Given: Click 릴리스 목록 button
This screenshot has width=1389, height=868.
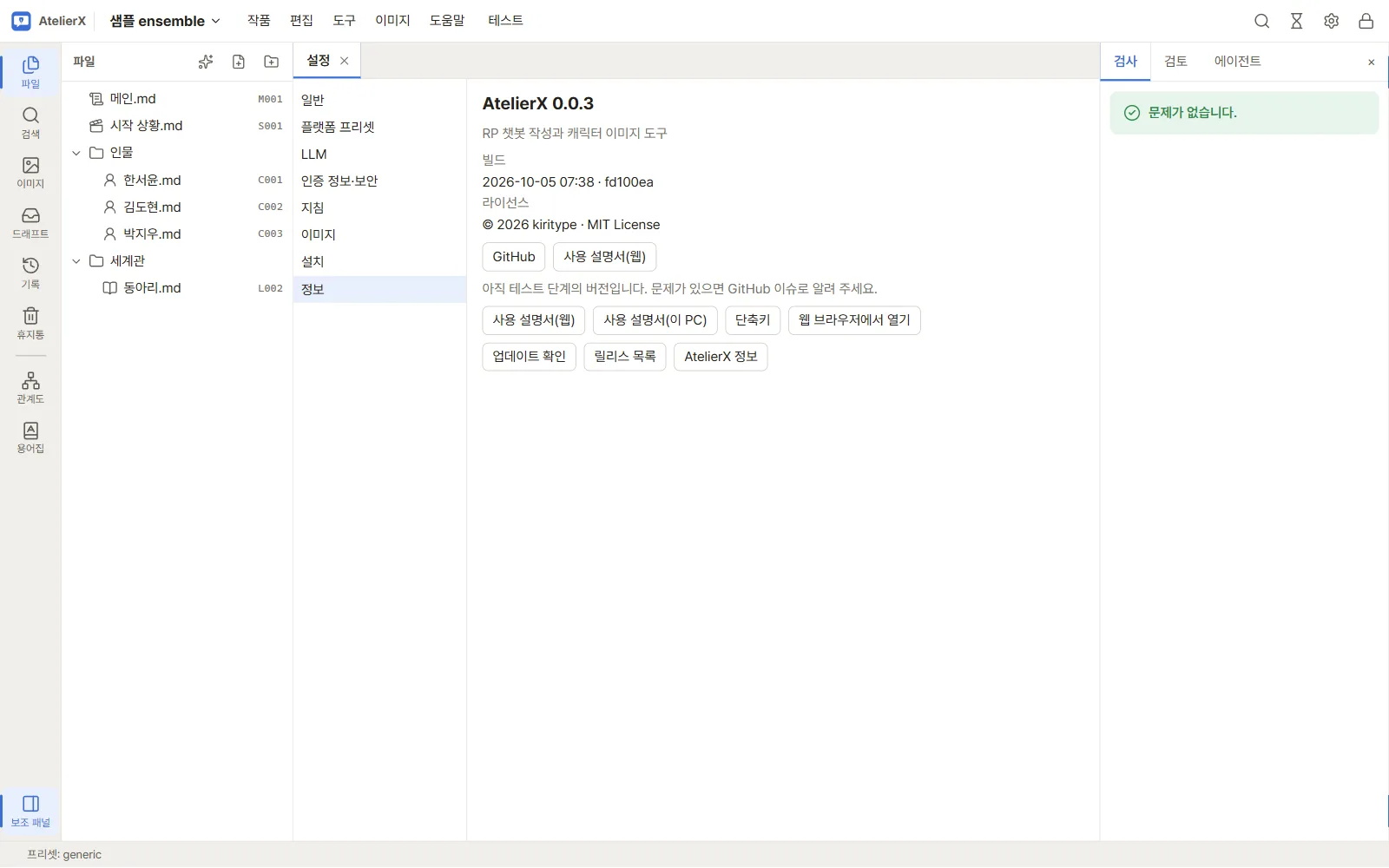Looking at the screenshot, I should click(x=625, y=357).
